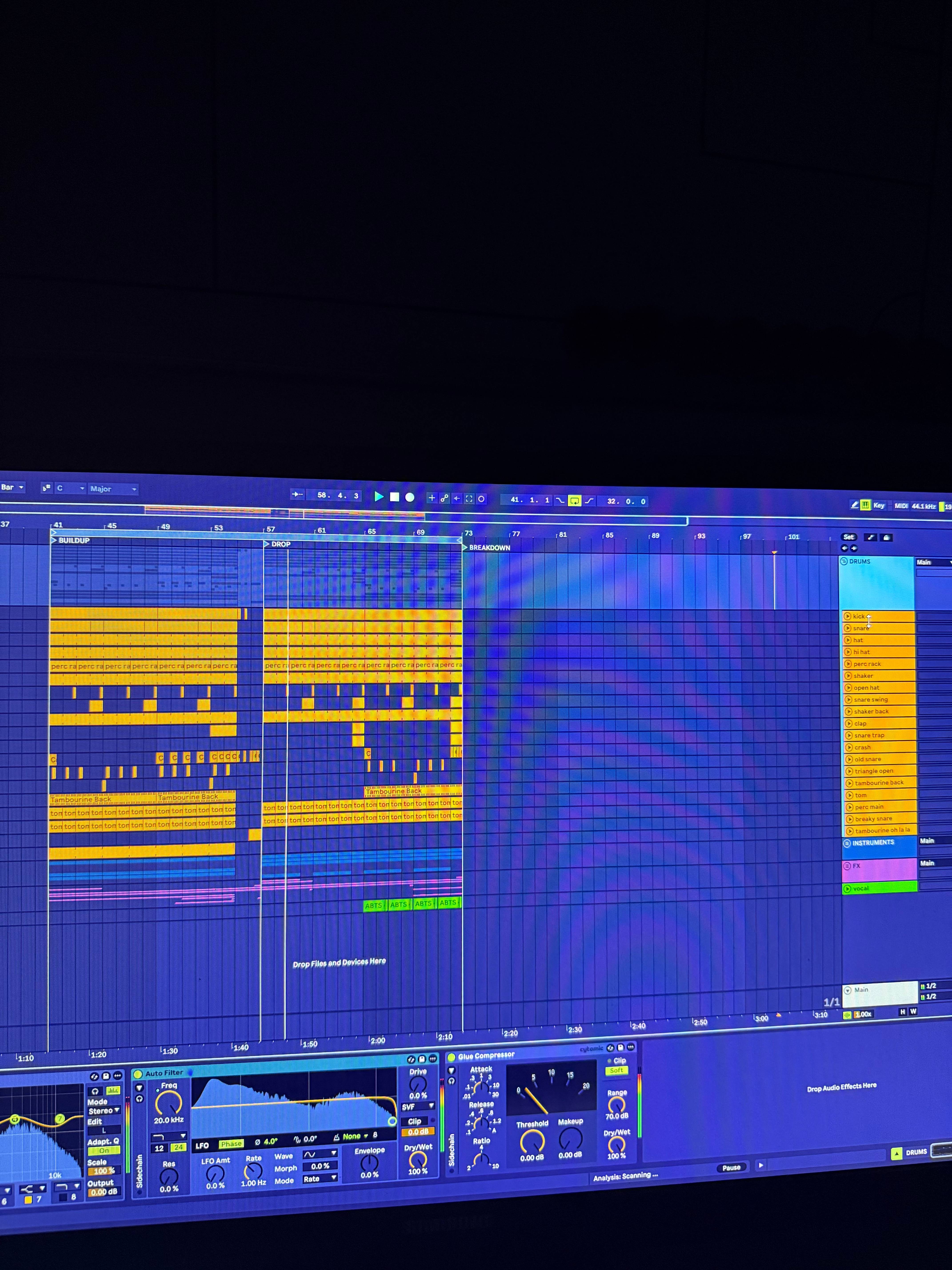This screenshot has height=1270, width=952.
Task: Toggle the Automation Arm button
Action: coord(445,498)
